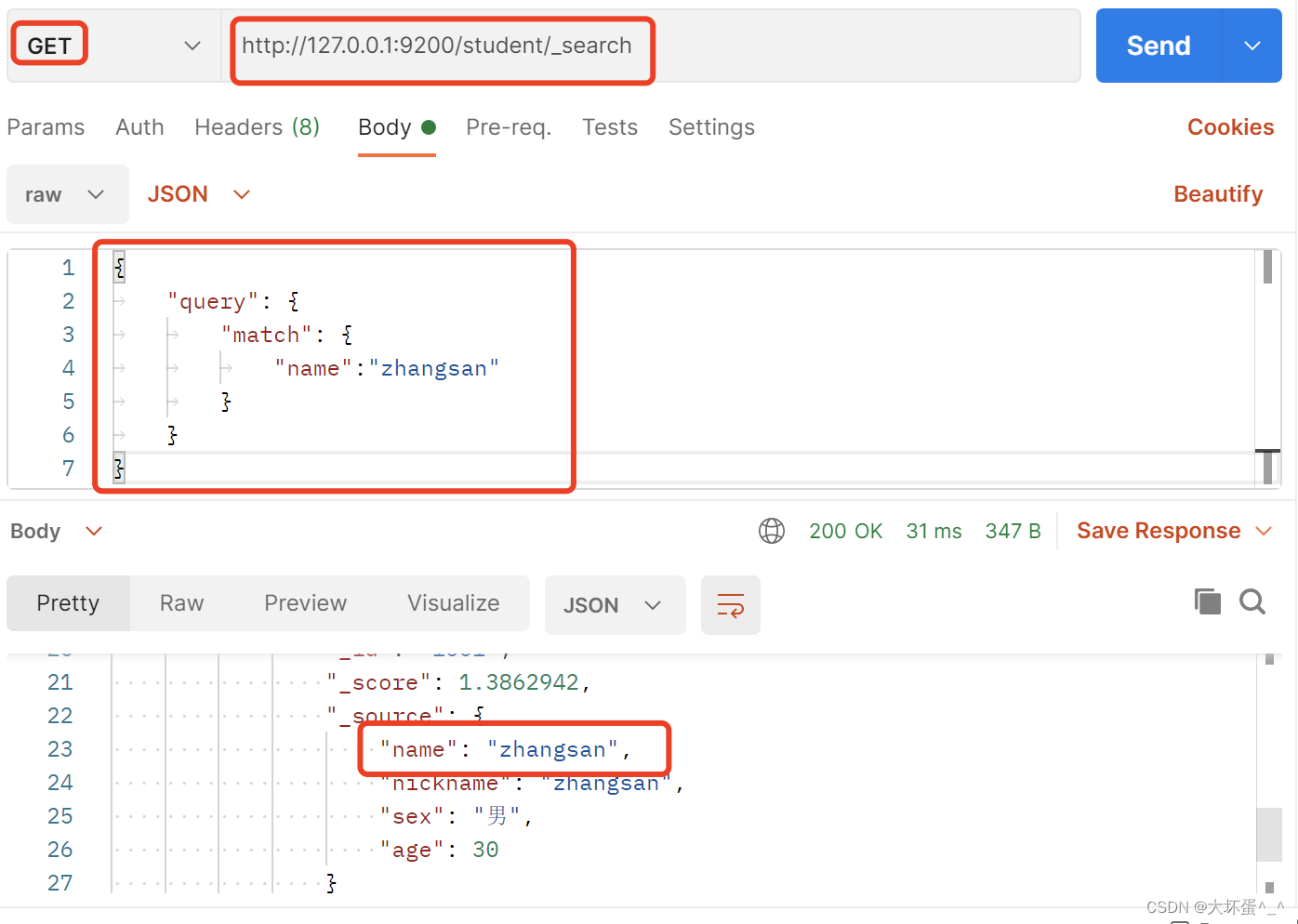Click the "_score" value 1.3862942
Viewport: 1298px width, 924px height.
click(x=519, y=682)
